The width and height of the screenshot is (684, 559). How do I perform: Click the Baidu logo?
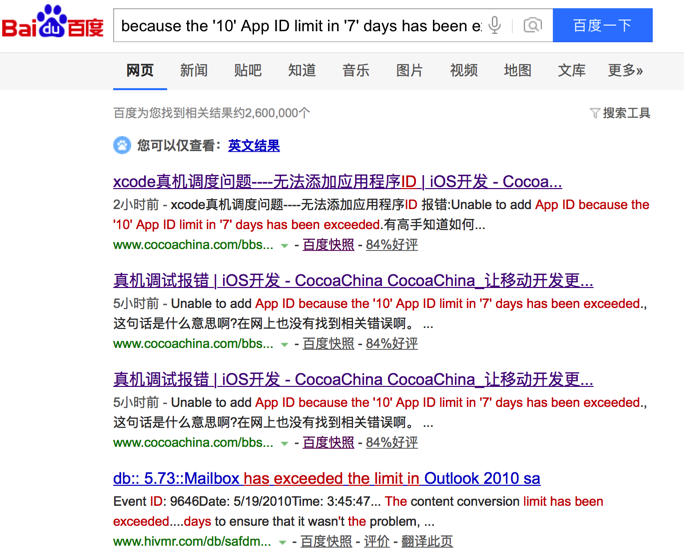coord(53,22)
